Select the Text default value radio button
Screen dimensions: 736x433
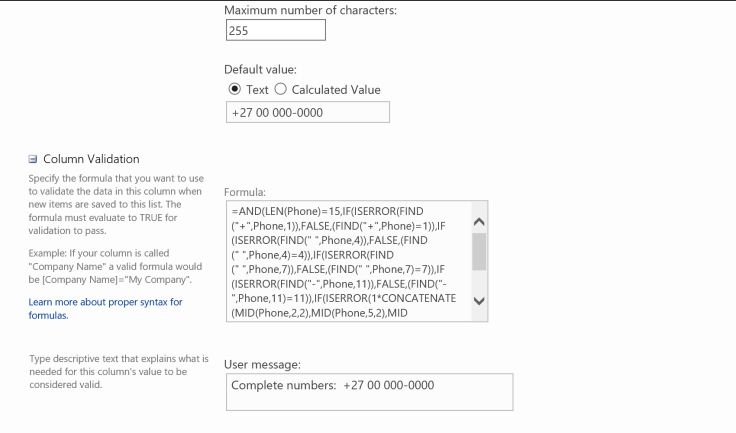(x=236, y=90)
